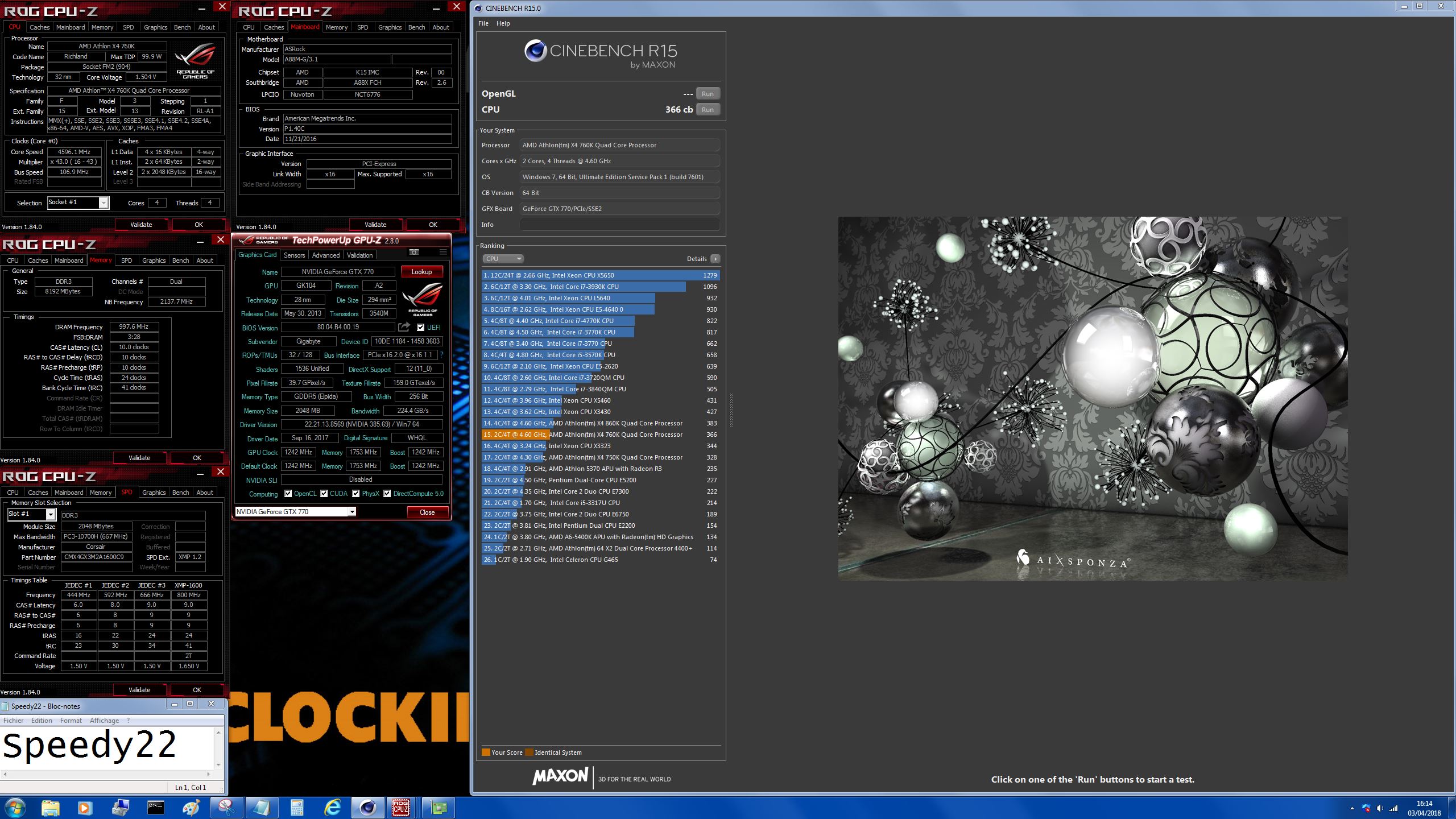Image resolution: width=1456 pixels, height=819 pixels.
Task: Switch to ROG CPU-Z taskbar icon
Action: click(402, 808)
